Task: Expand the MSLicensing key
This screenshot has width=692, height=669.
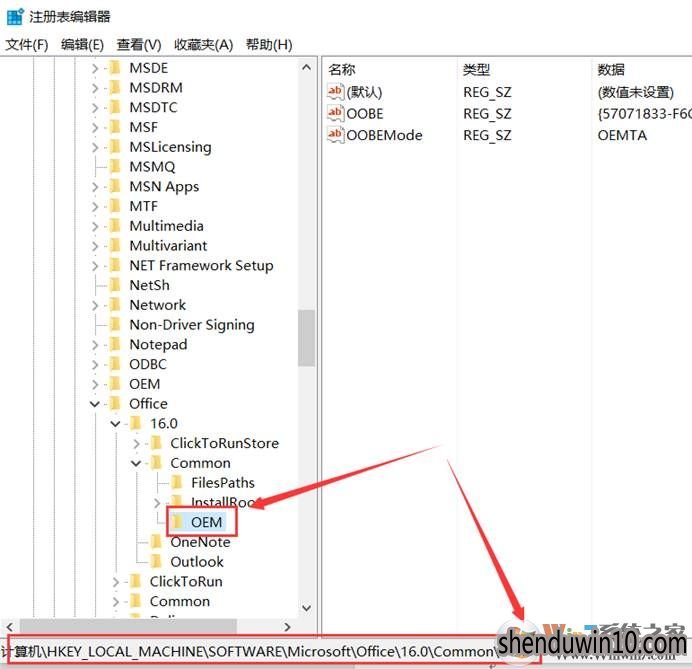Action: (x=95, y=147)
